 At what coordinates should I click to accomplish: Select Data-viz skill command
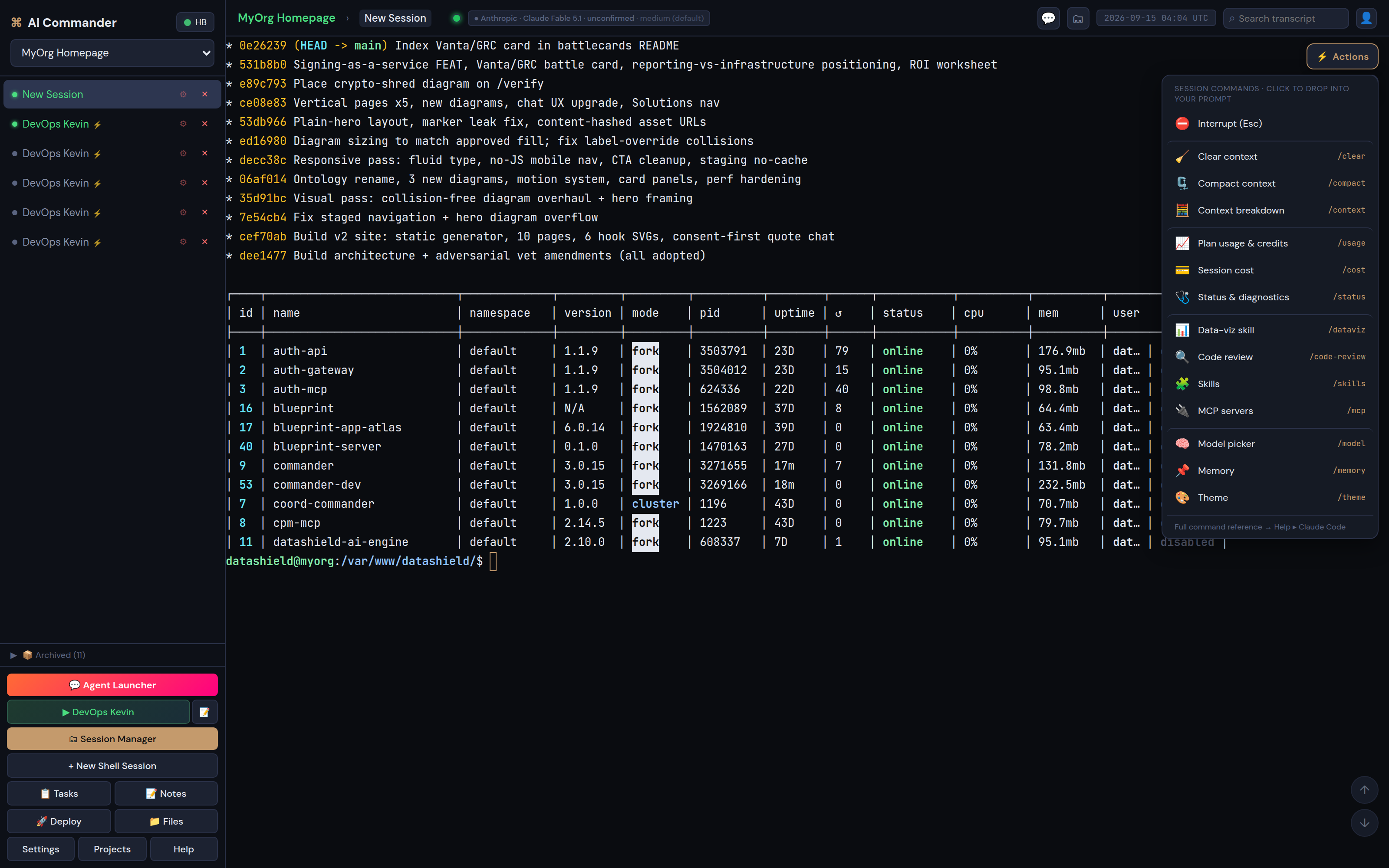coord(1270,329)
